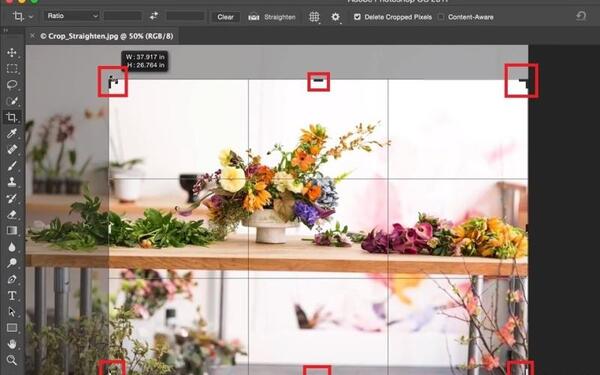Click the swap width and height arrows icon
Viewport: 600px width, 375px height.
coord(154,16)
